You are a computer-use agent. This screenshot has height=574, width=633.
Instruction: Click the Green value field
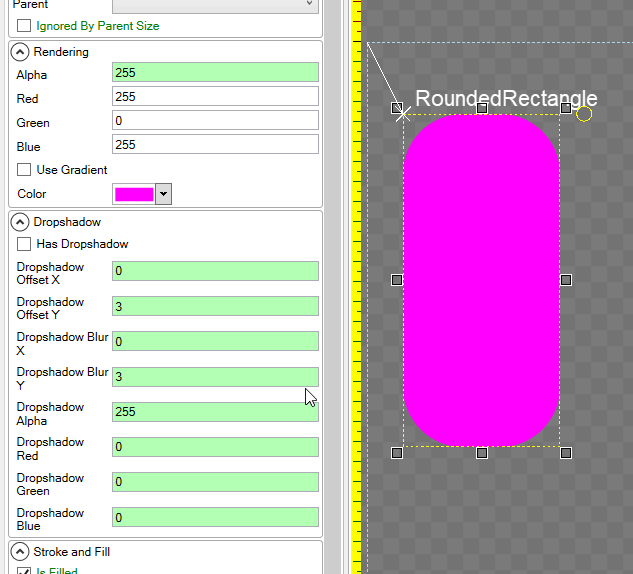216,120
